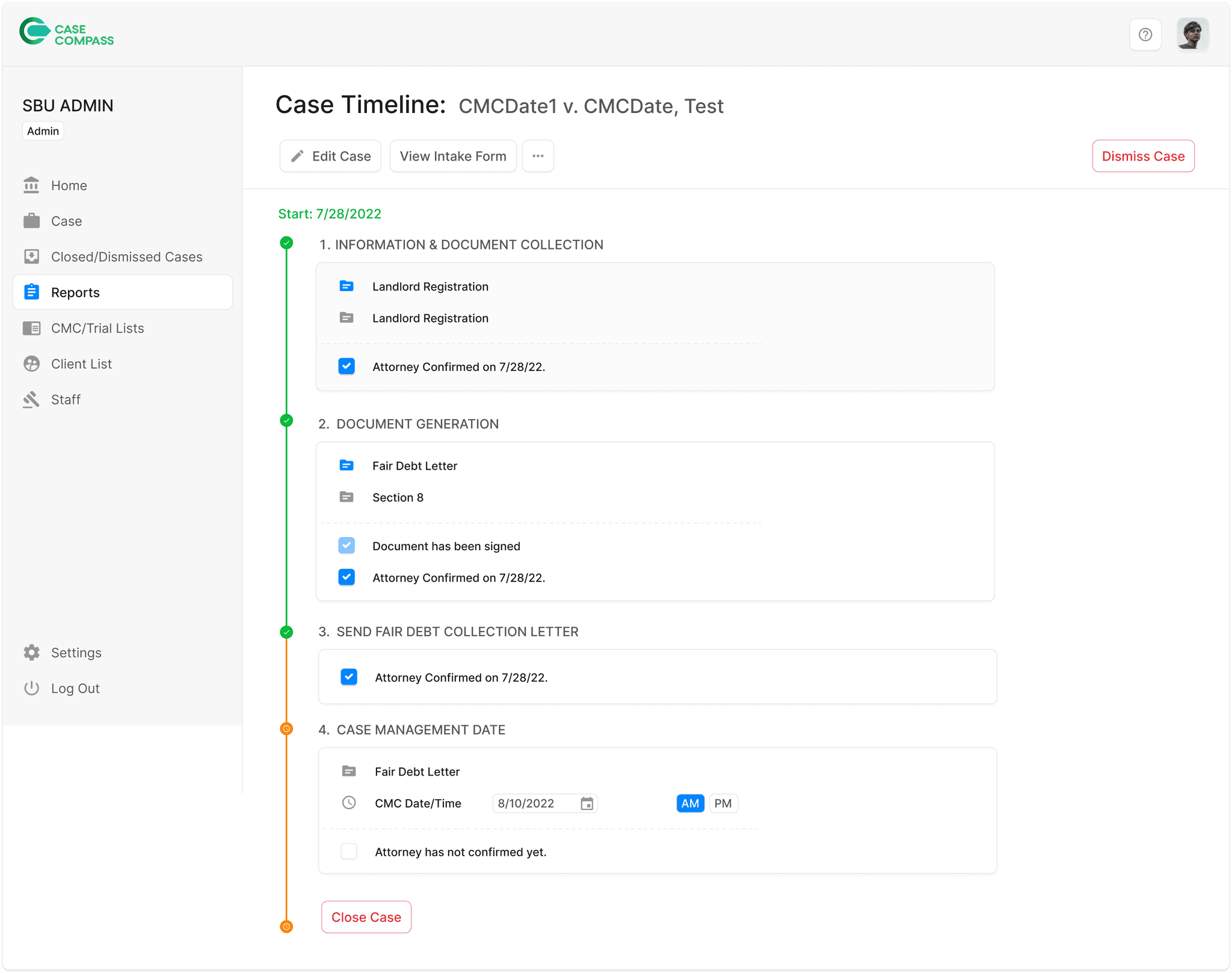
Task: Open the blue Landlord Registration folder icon
Action: [x=346, y=286]
